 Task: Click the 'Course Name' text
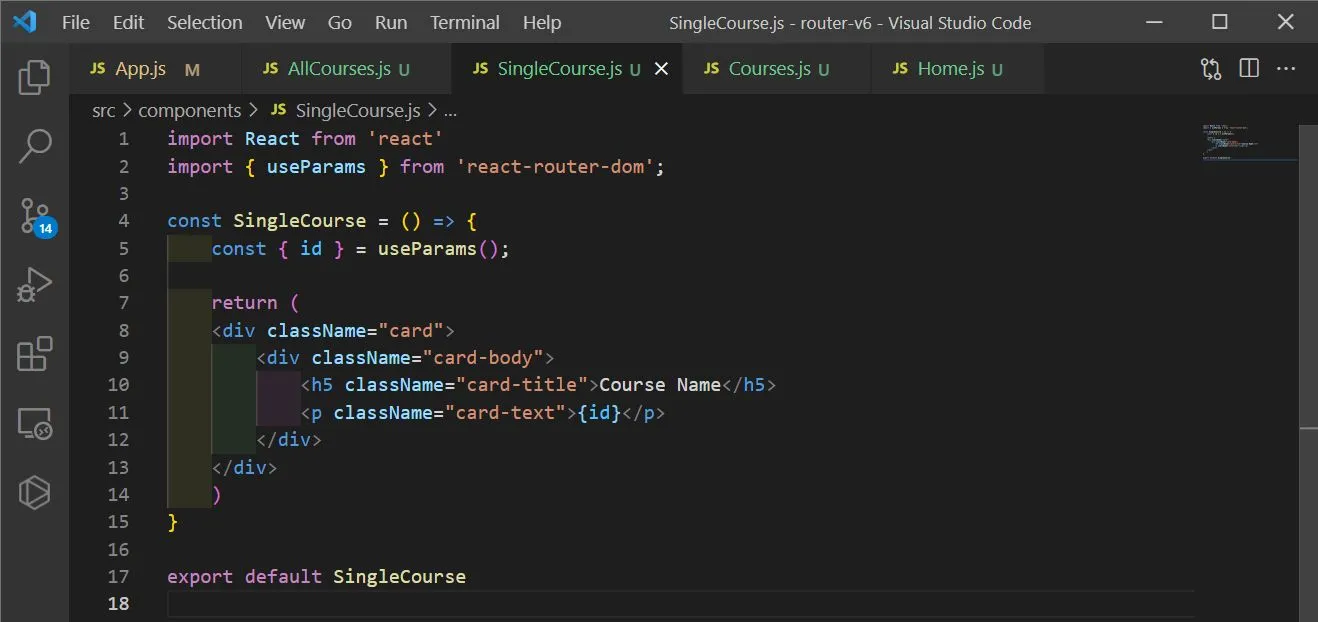click(660, 385)
